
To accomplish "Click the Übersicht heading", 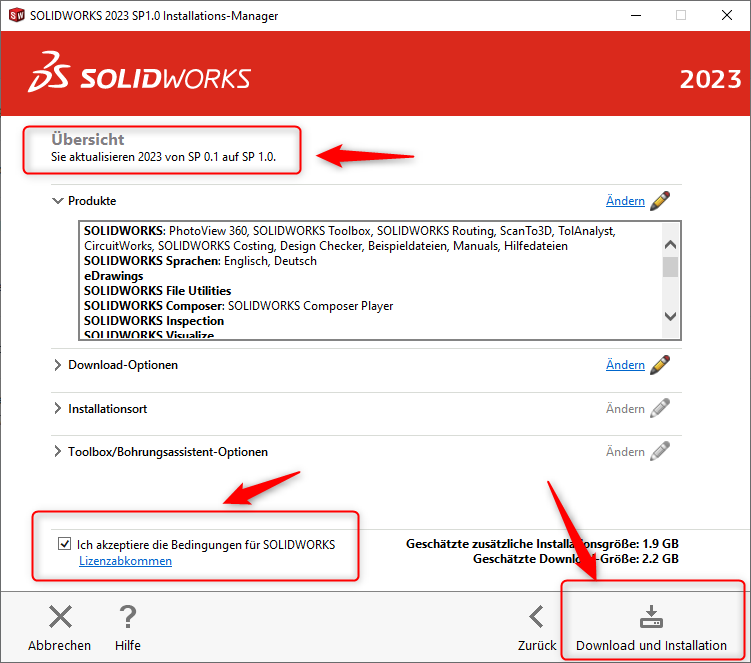I will pos(88,139).
